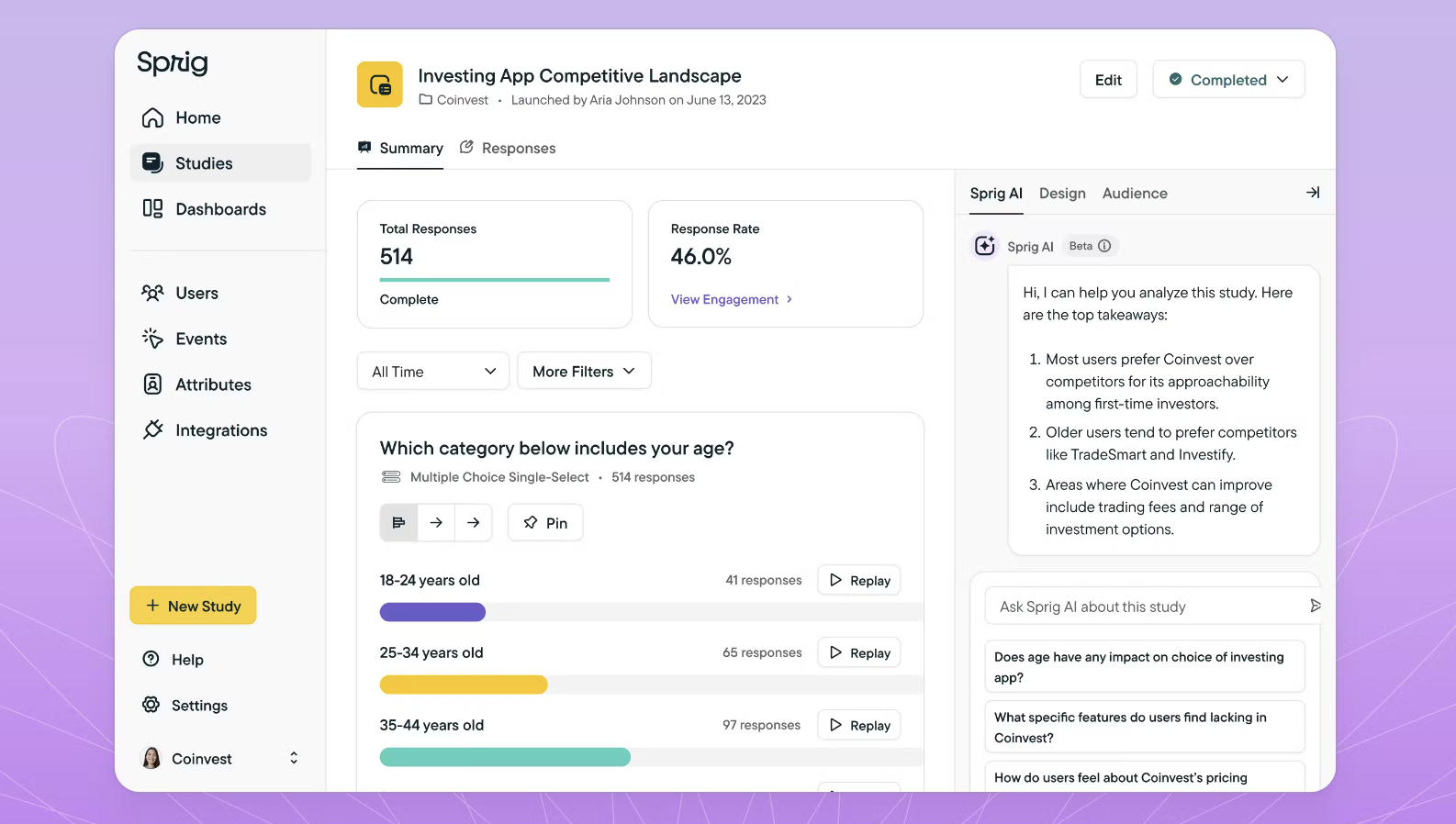Switch to the Responses tab

pos(508,149)
